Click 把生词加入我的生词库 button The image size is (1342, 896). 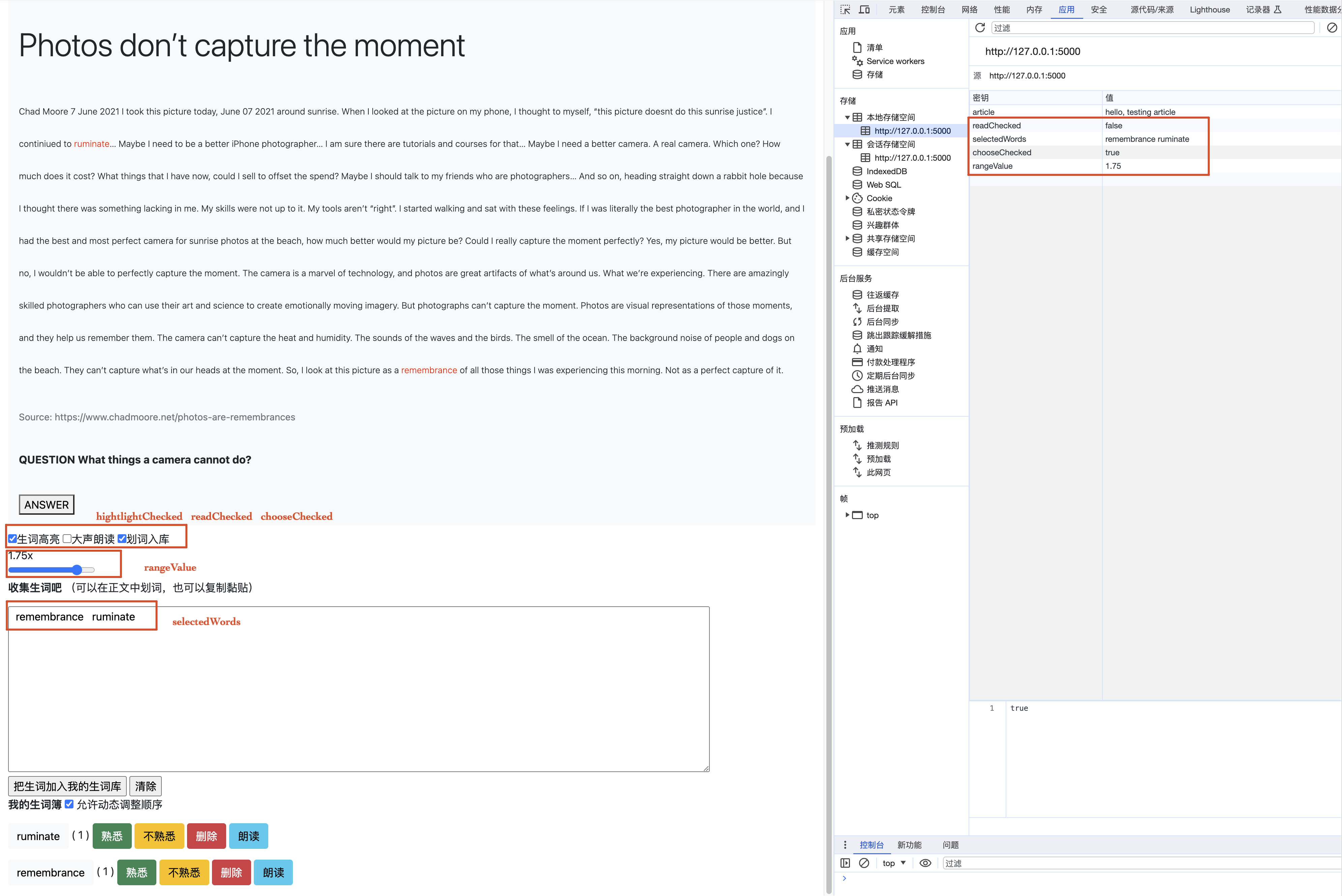coord(67,786)
